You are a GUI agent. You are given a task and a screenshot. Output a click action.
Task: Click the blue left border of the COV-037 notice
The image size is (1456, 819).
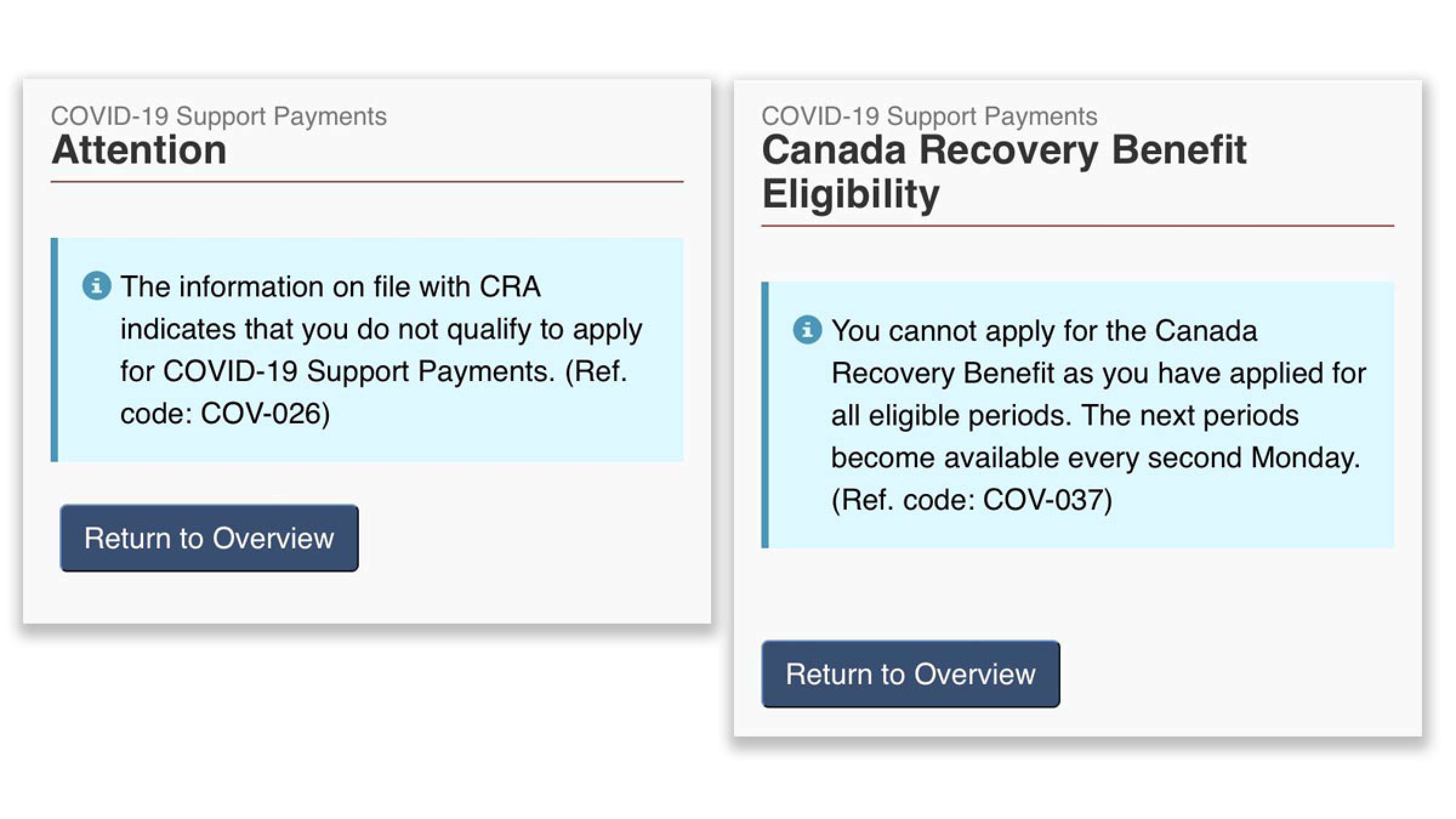(x=765, y=415)
